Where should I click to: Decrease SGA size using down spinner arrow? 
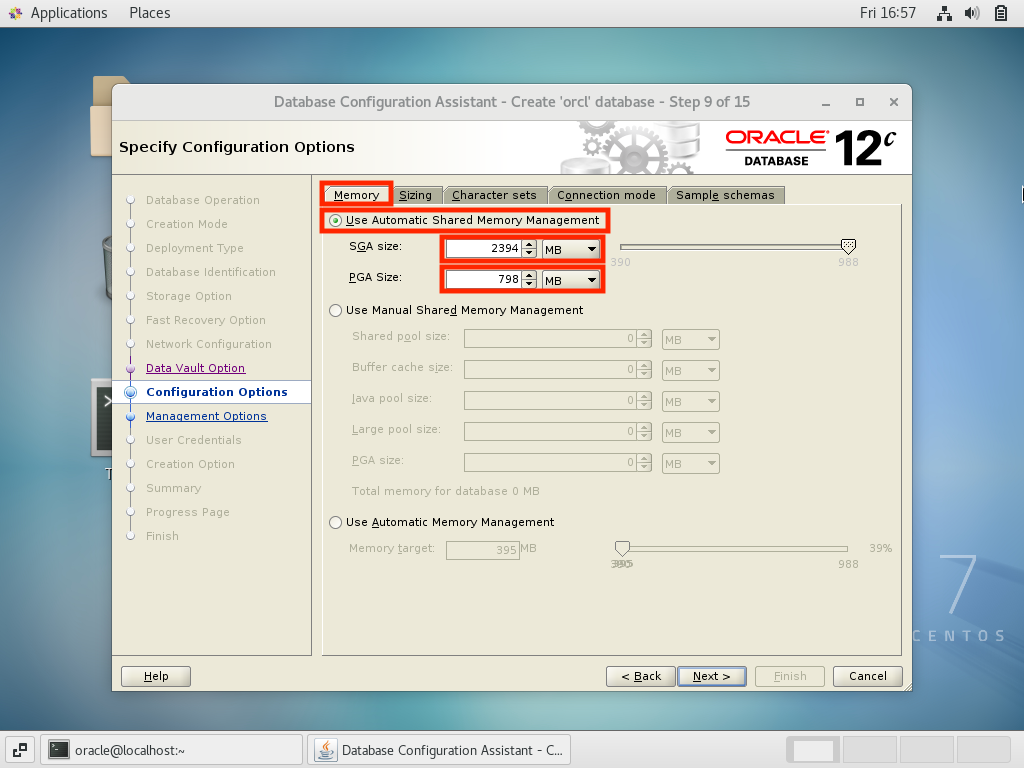pos(530,253)
